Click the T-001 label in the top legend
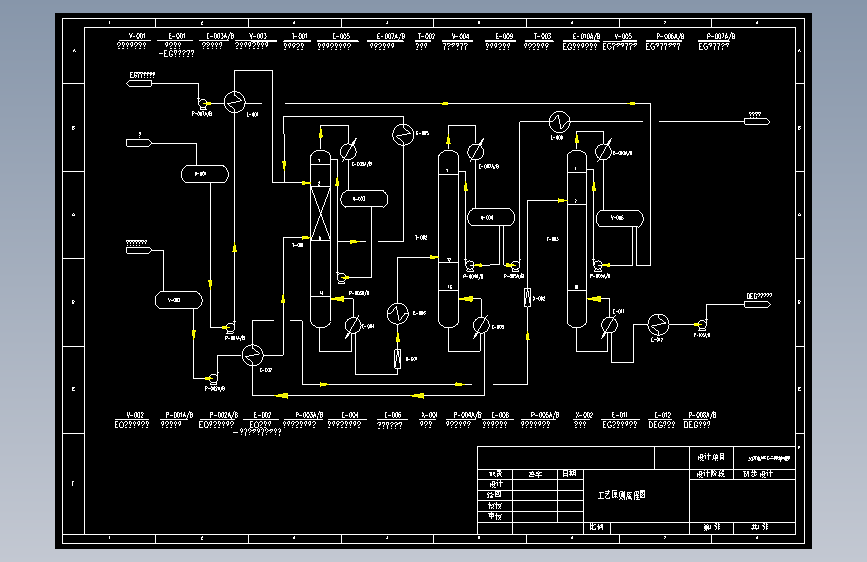The width and height of the screenshot is (867, 562). coord(299,36)
